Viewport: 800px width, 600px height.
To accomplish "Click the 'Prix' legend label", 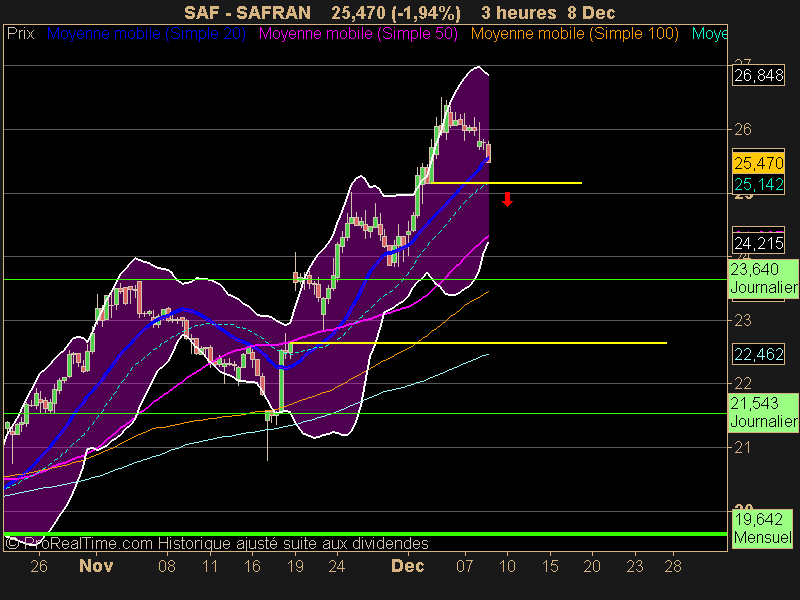I will [x=20, y=34].
